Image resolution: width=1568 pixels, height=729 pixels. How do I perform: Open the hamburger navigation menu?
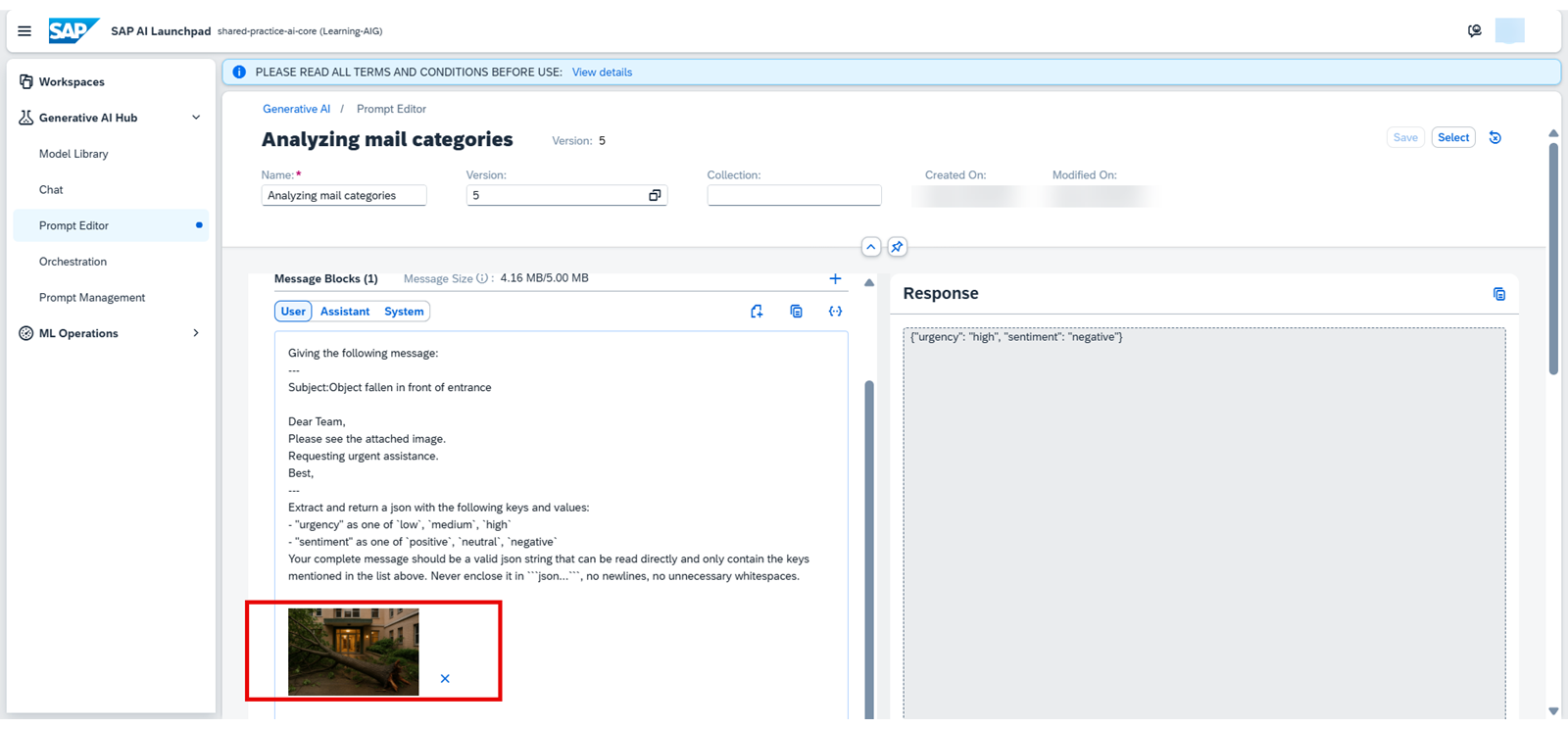tap(24, 31)
